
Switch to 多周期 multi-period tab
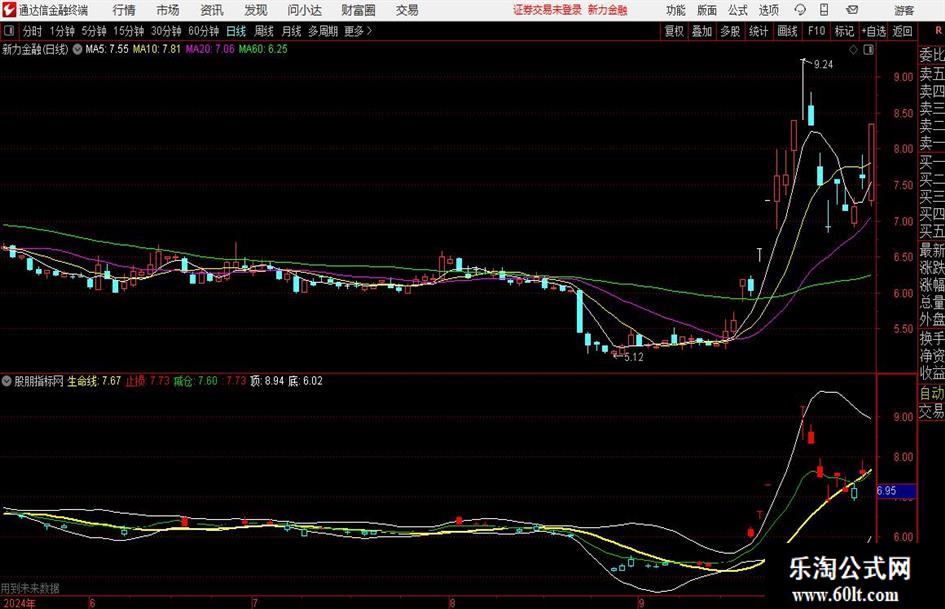pyautogui.click(x=323, y=31)
